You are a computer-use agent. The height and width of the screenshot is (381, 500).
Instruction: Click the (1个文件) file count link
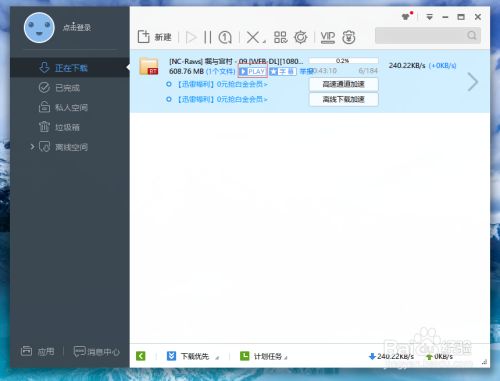tap(221, 71)
